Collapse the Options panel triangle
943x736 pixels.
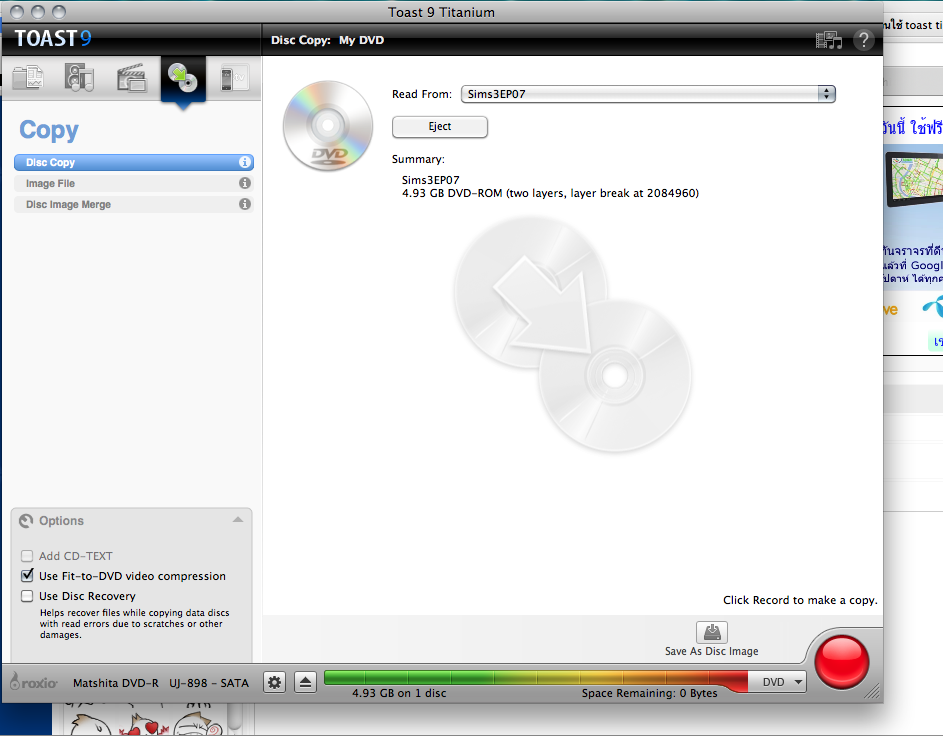coord(238,520)
